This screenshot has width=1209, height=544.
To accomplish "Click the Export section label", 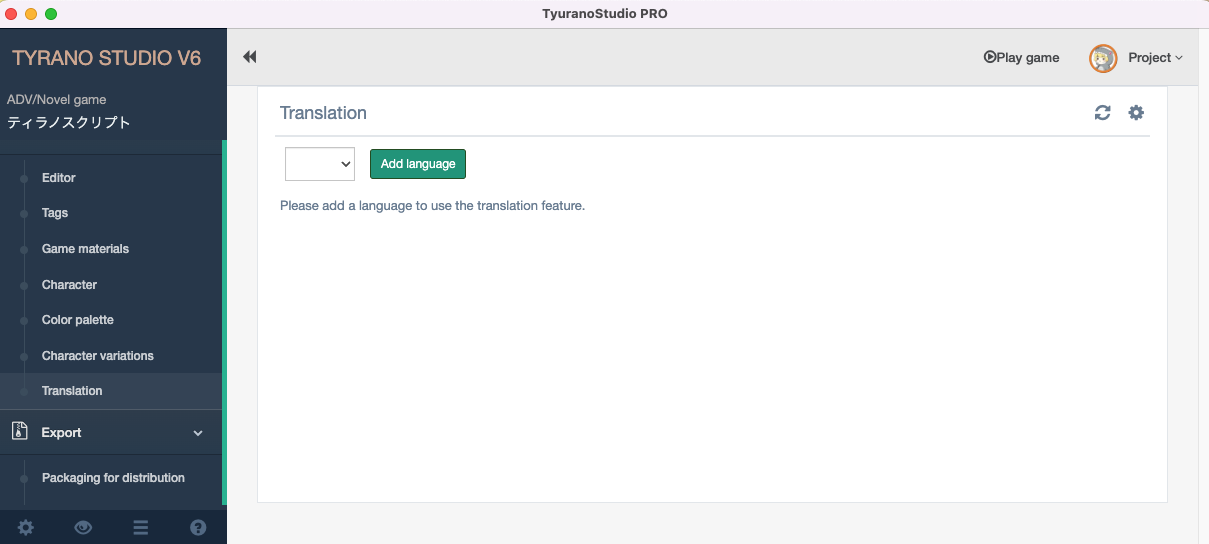I will click(x=61, y=433).
